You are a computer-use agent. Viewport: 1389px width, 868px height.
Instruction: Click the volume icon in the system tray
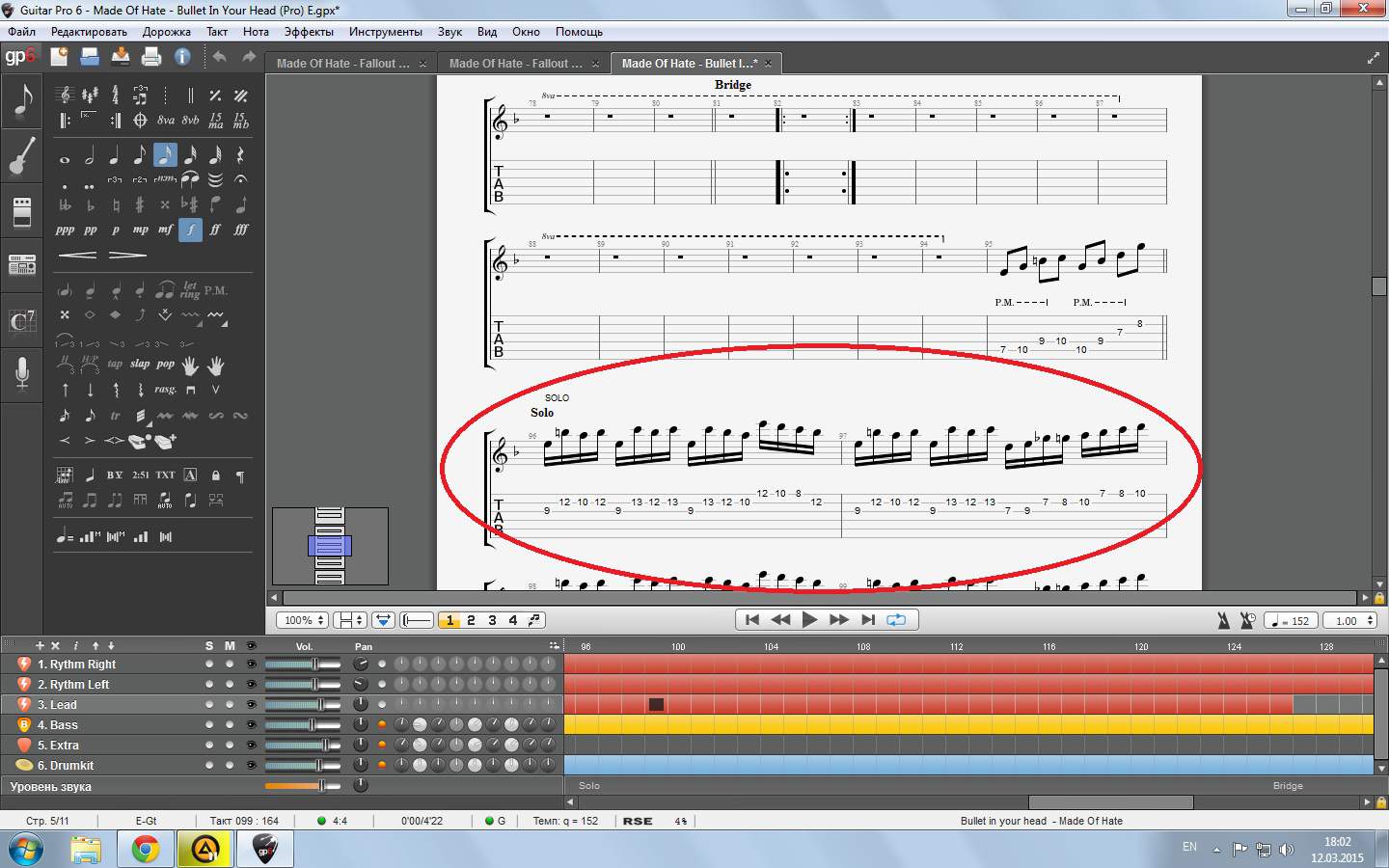pos(1286,850)
